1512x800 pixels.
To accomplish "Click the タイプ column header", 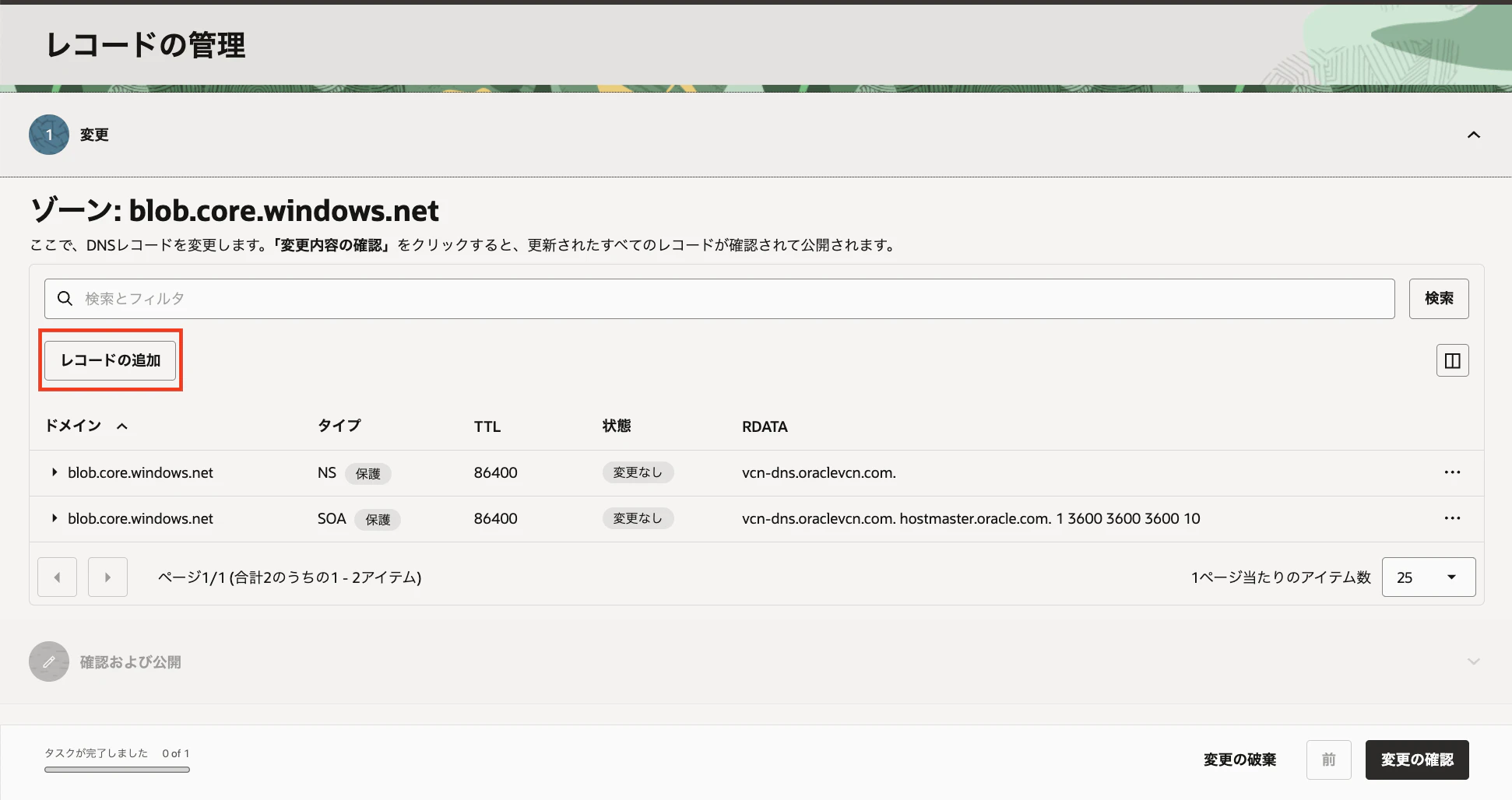I will point(339,426).
